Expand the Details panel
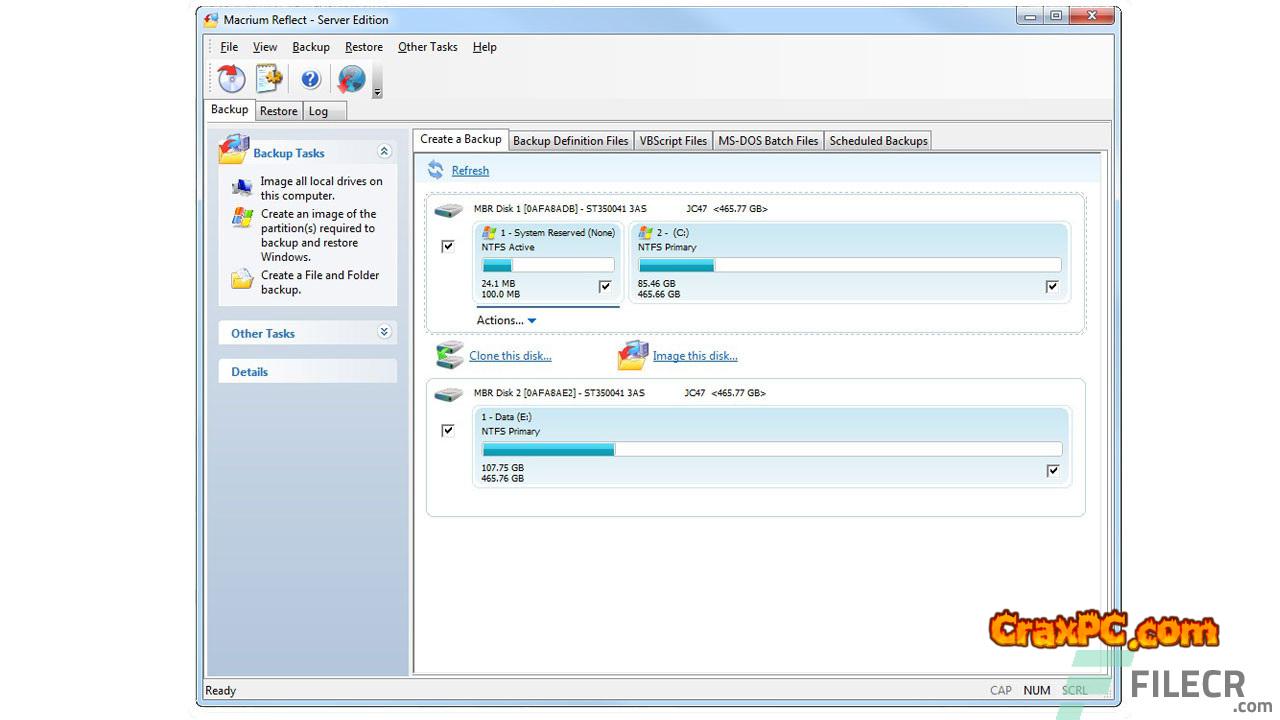 [308, 372]
